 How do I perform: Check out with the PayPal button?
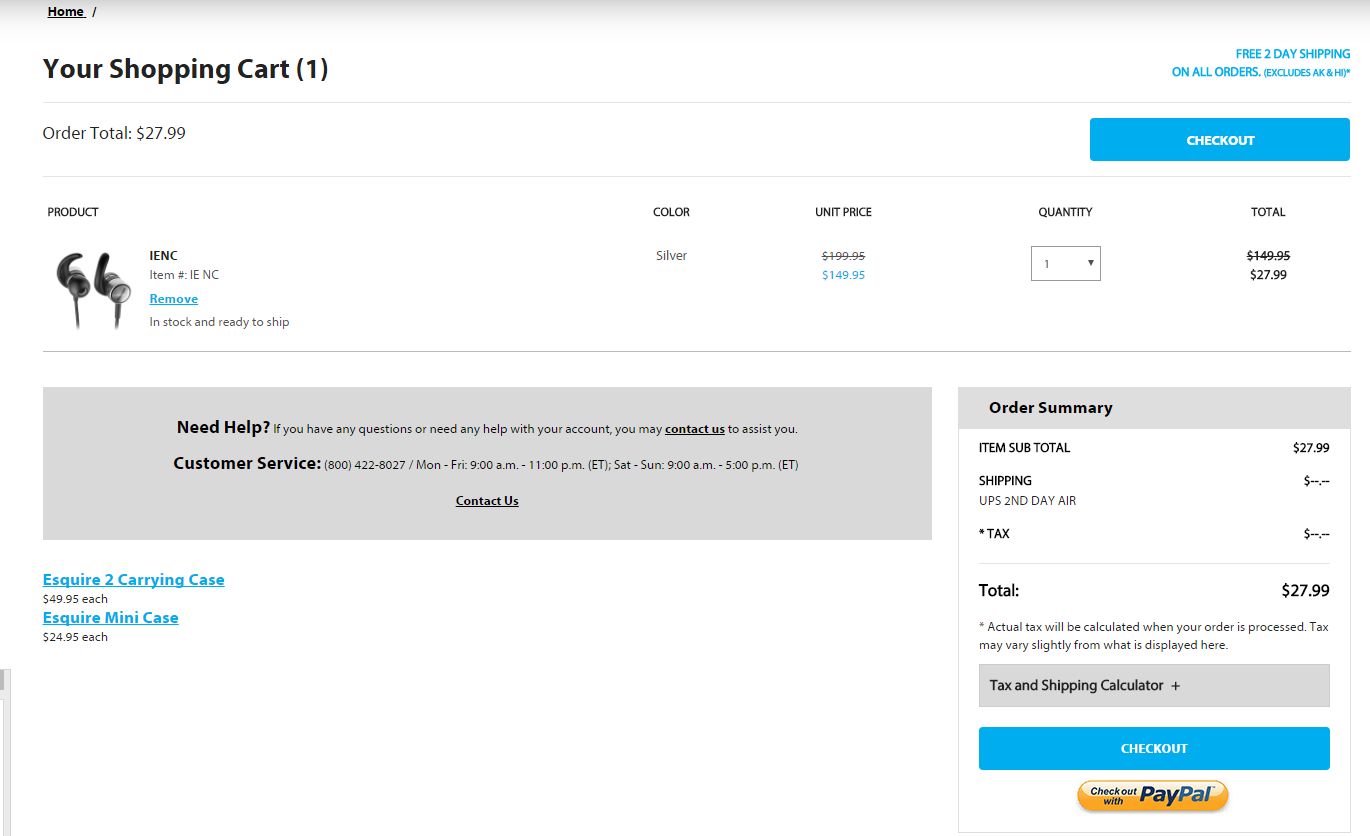coord(1152,796)
